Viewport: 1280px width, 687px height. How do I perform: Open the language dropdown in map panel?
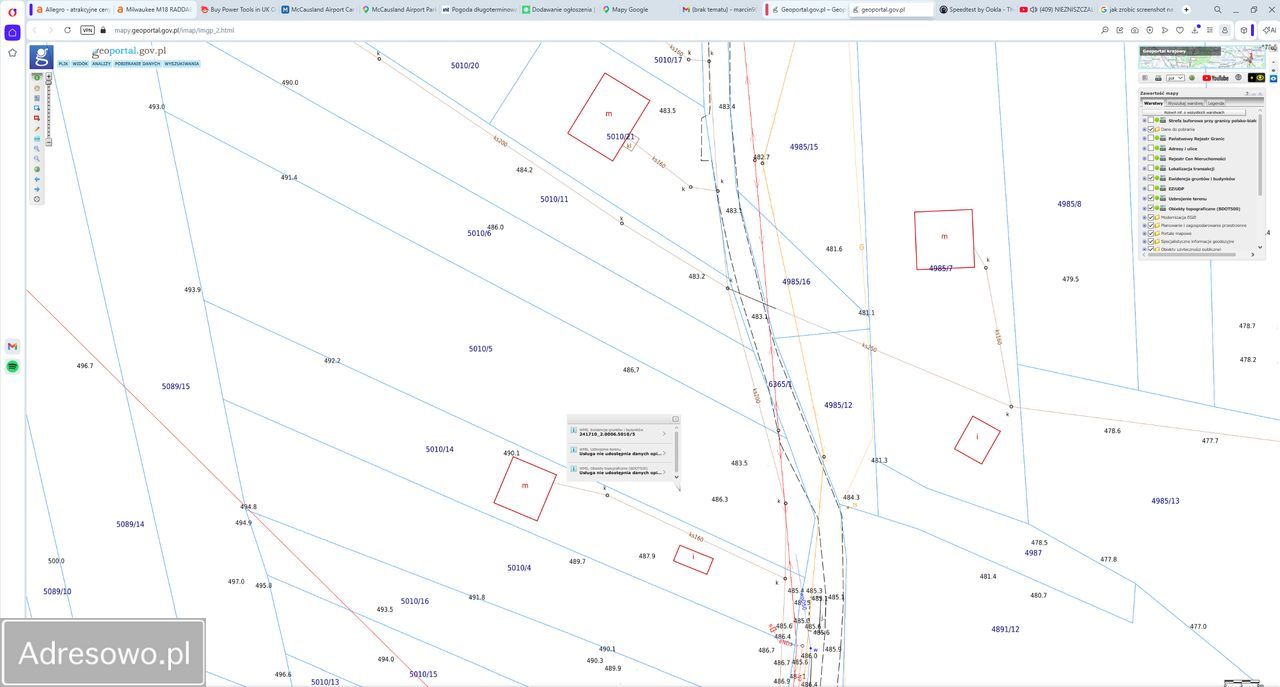point(1175,78)
